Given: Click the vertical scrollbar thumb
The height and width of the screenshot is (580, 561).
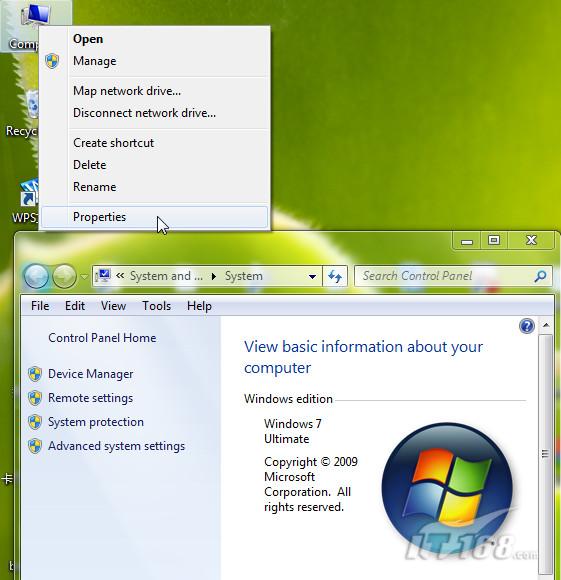Looking at the screenshot, I should click(x=546, y=453).
